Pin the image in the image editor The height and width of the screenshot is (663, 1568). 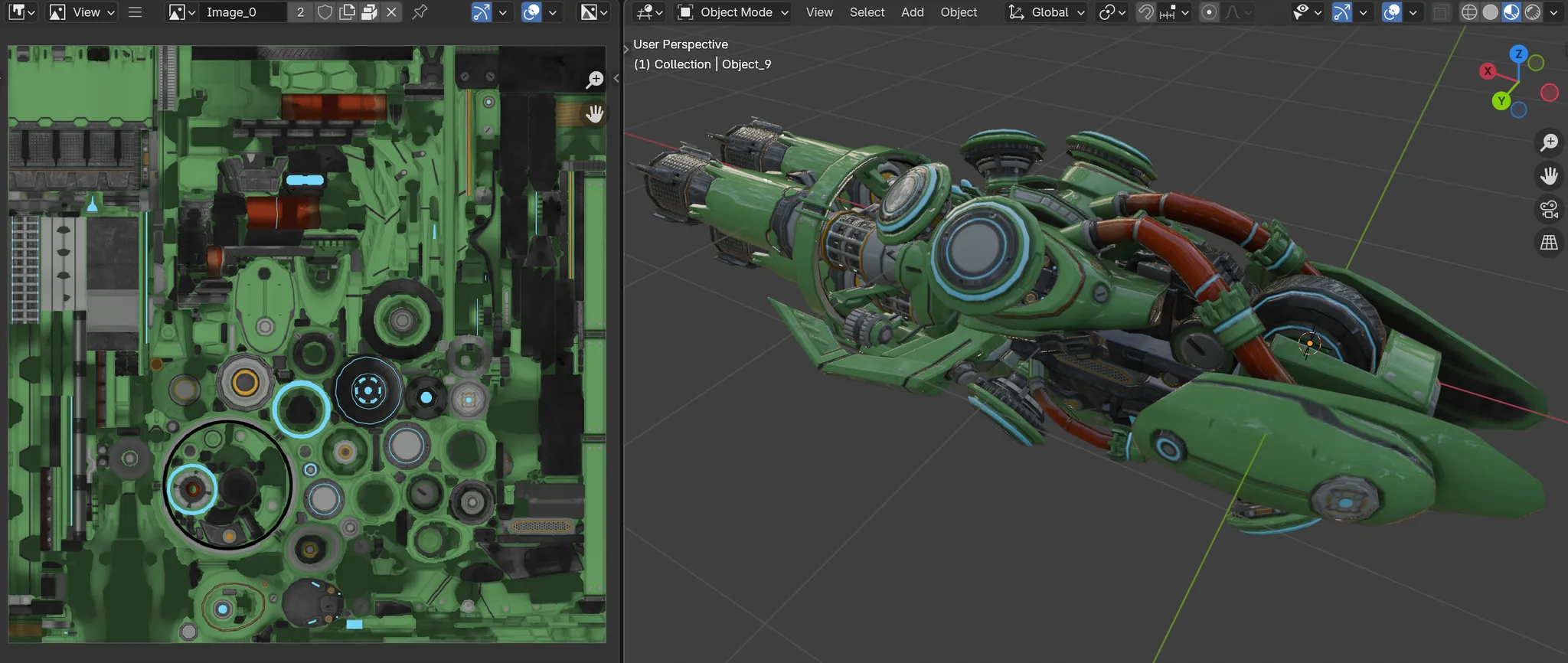(420, 12)
